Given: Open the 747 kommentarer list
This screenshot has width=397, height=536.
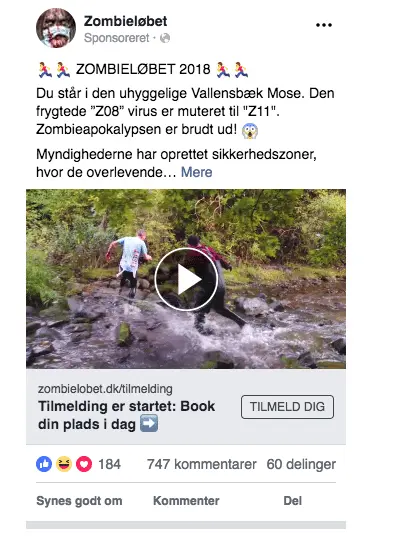Looking at the screenshot, I should tap(202, 464).
